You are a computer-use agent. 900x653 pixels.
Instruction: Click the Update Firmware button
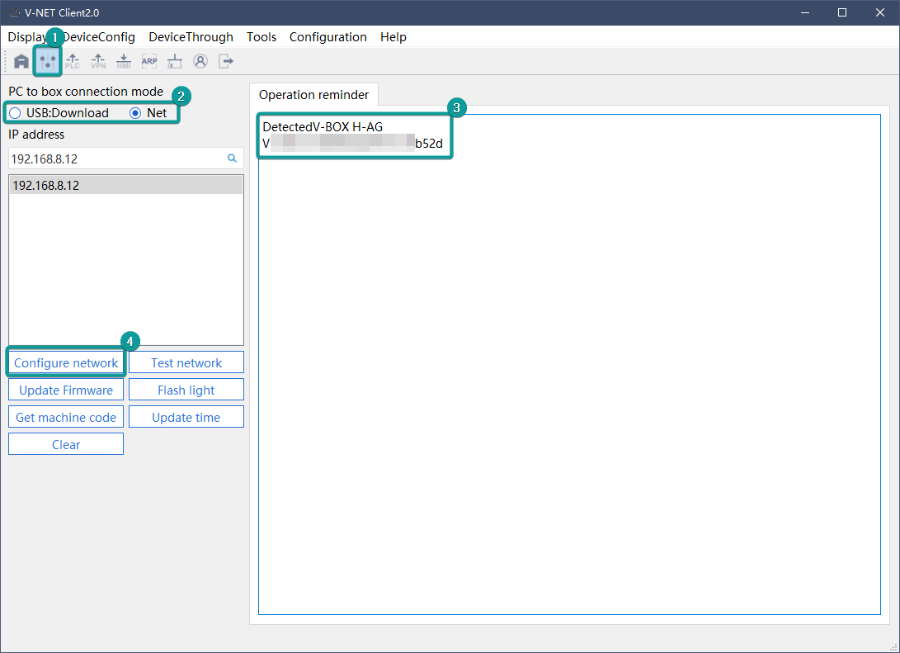pyautogui.click(x=66, y=390)
